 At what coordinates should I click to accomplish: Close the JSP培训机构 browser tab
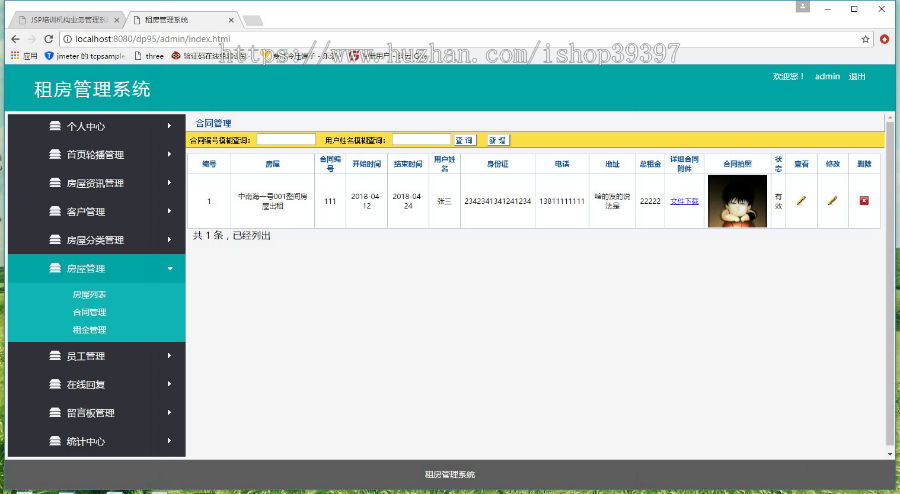[x=117, y=20]
